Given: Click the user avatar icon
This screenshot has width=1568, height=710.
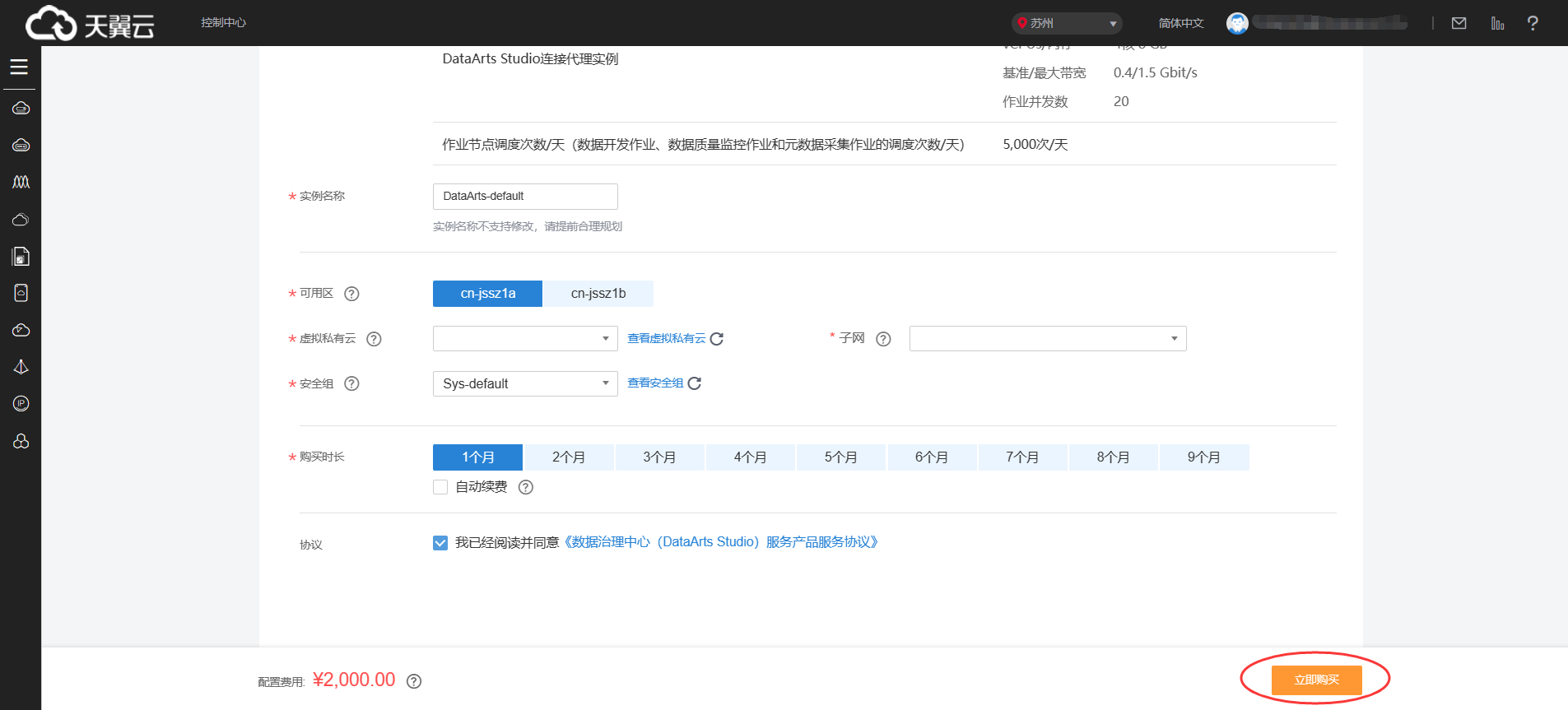Looking at the screenshot, I should tap(1236, 23).
